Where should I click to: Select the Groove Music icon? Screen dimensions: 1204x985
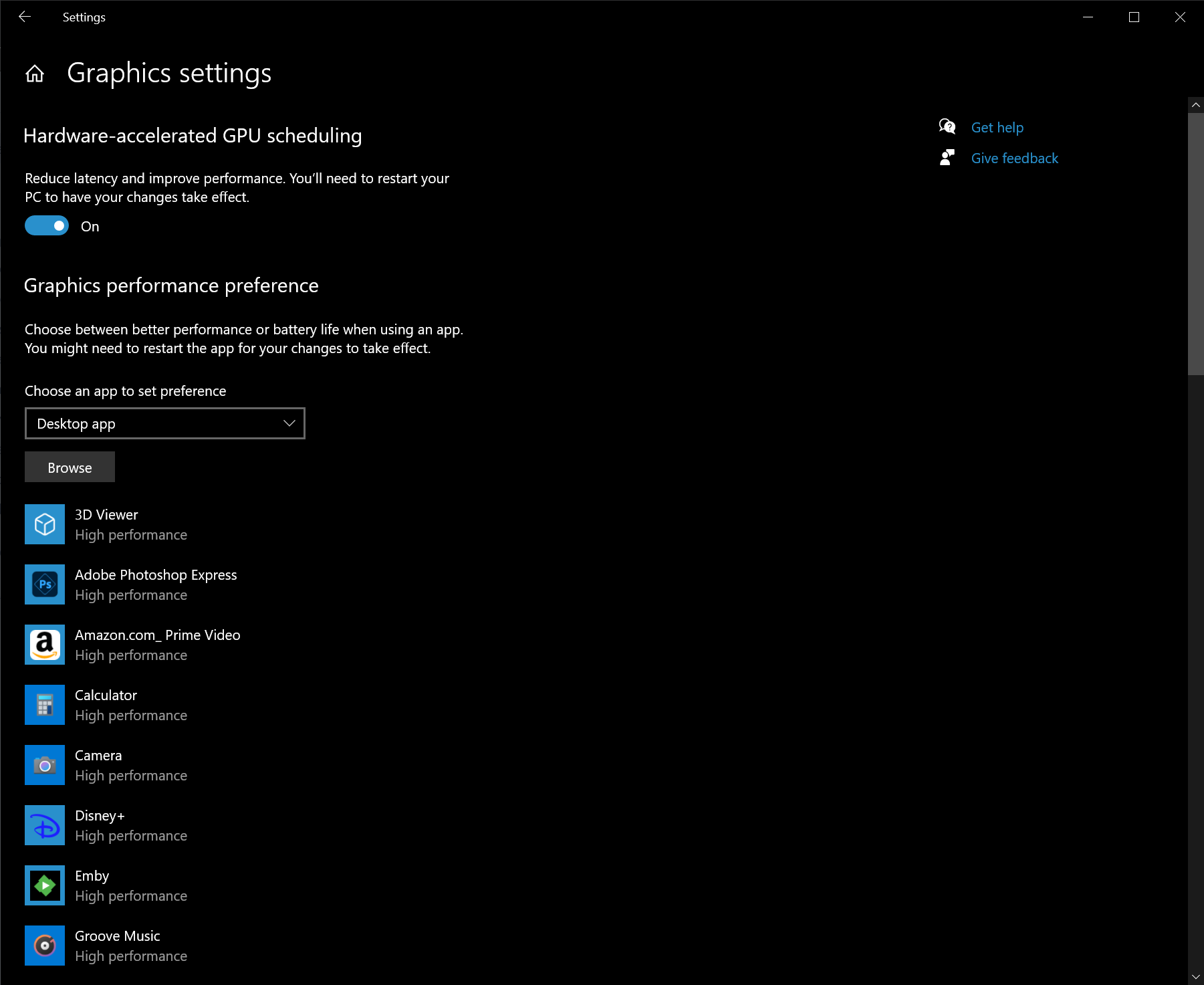[x=45, y=946]
